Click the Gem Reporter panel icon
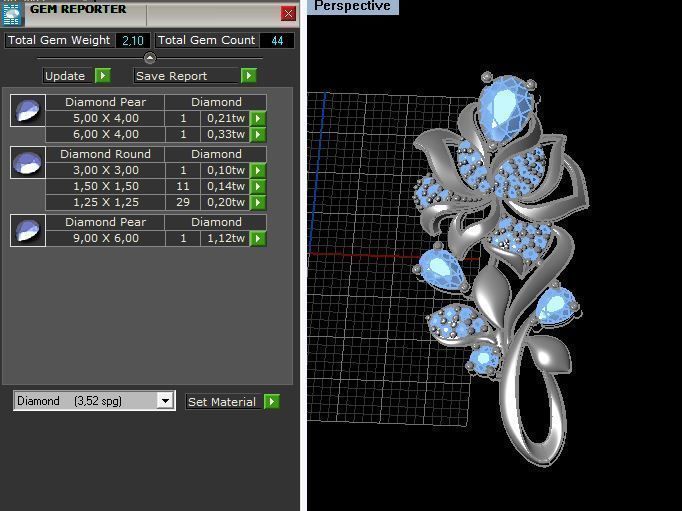This screenshot has width=682, height=511. 12,13
